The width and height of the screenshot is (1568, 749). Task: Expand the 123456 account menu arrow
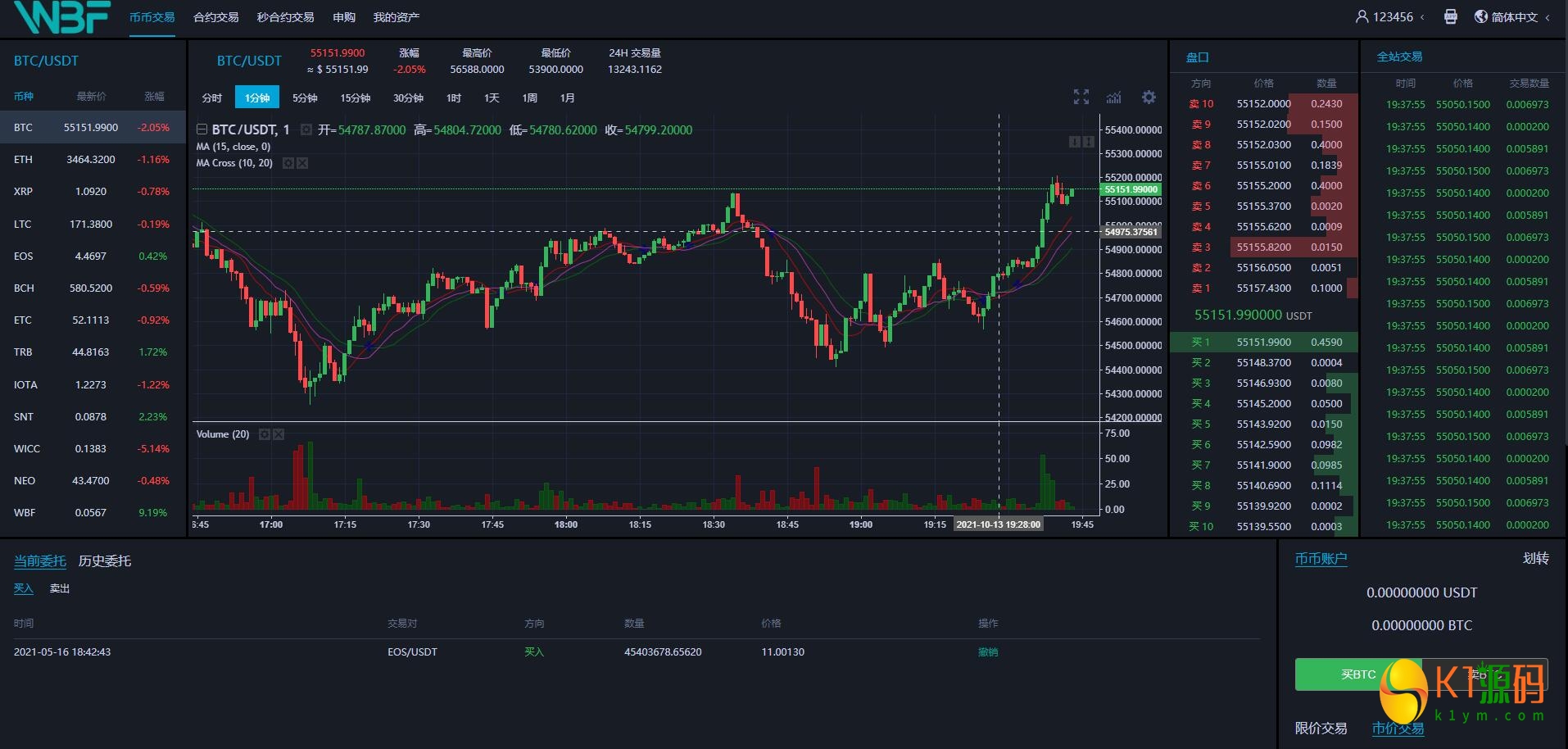coord(1422,17)
